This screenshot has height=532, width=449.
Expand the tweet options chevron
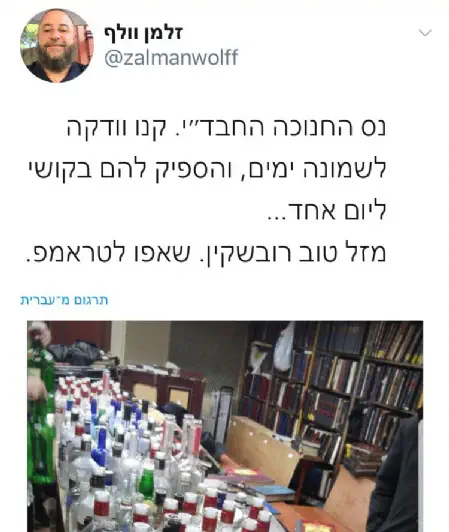point(425,33)
